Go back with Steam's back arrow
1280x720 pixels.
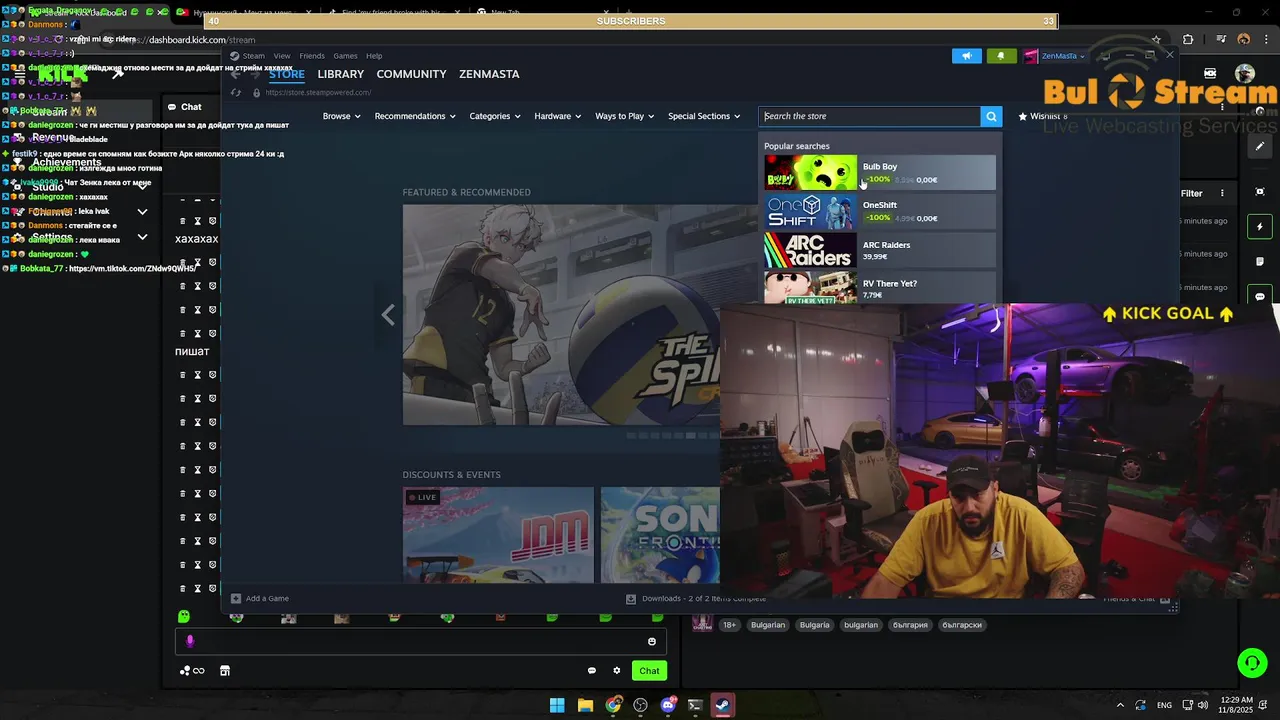pyautogui.click(x=236, y=74)
